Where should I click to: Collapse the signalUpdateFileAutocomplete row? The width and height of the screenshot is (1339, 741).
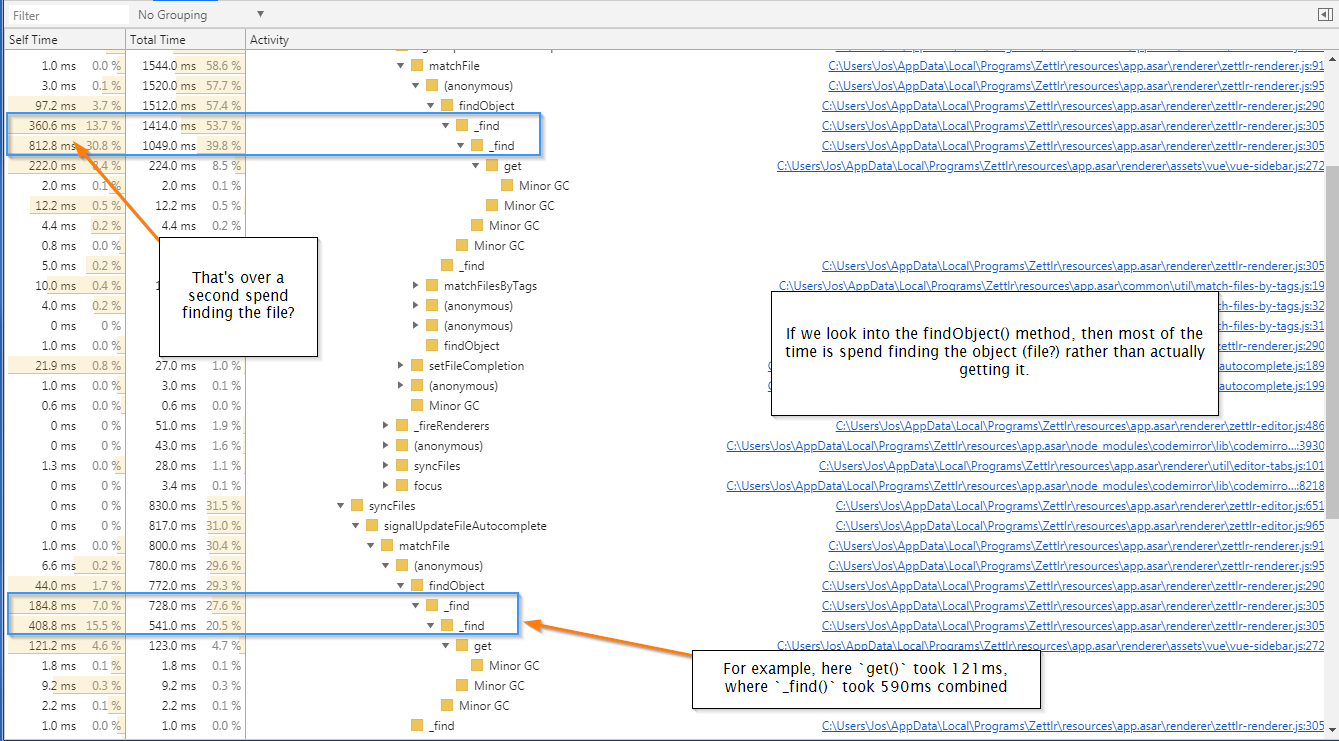click(x=356, y=525)
